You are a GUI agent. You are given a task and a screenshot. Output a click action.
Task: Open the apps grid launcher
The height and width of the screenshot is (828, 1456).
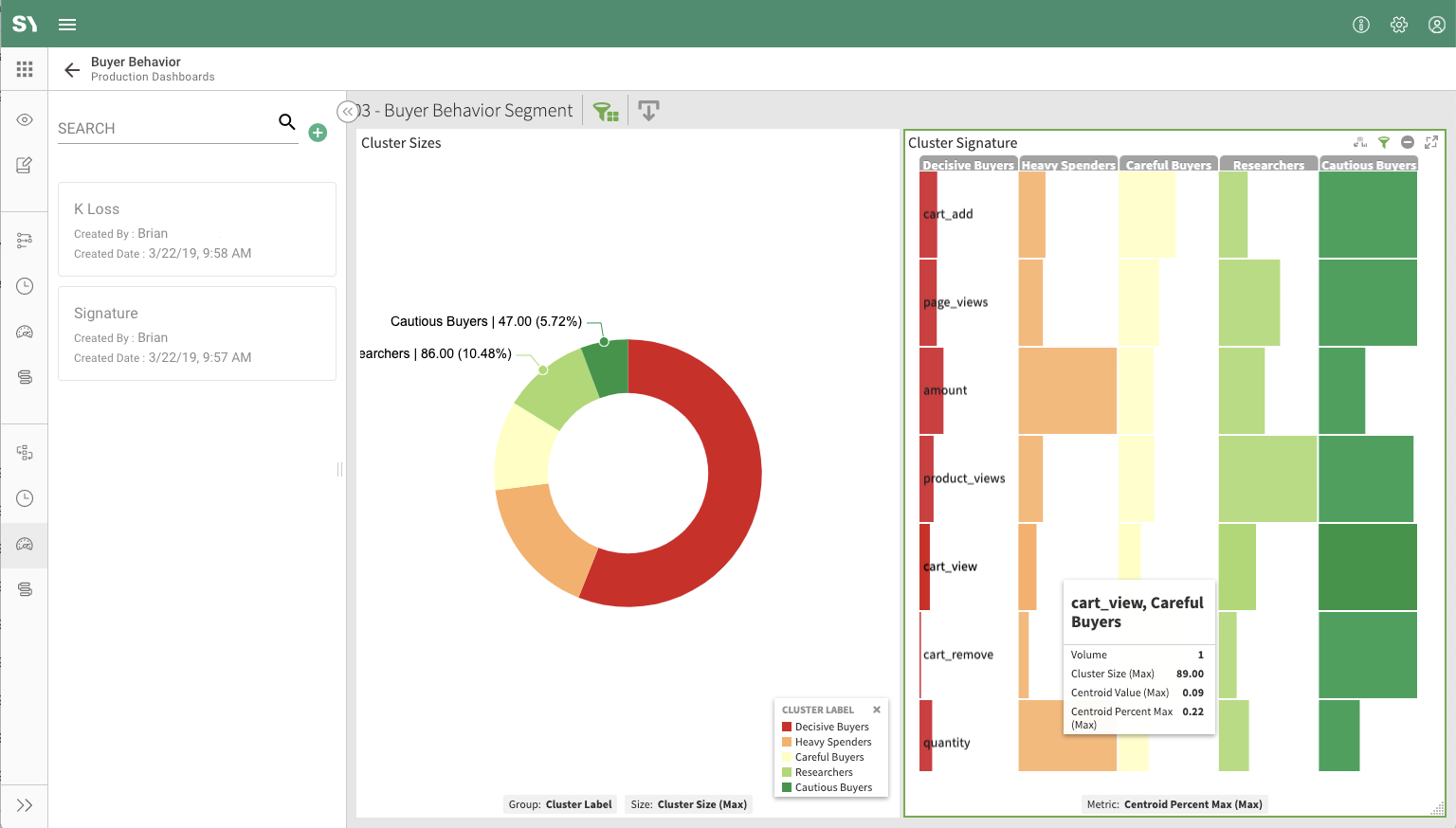25,69
